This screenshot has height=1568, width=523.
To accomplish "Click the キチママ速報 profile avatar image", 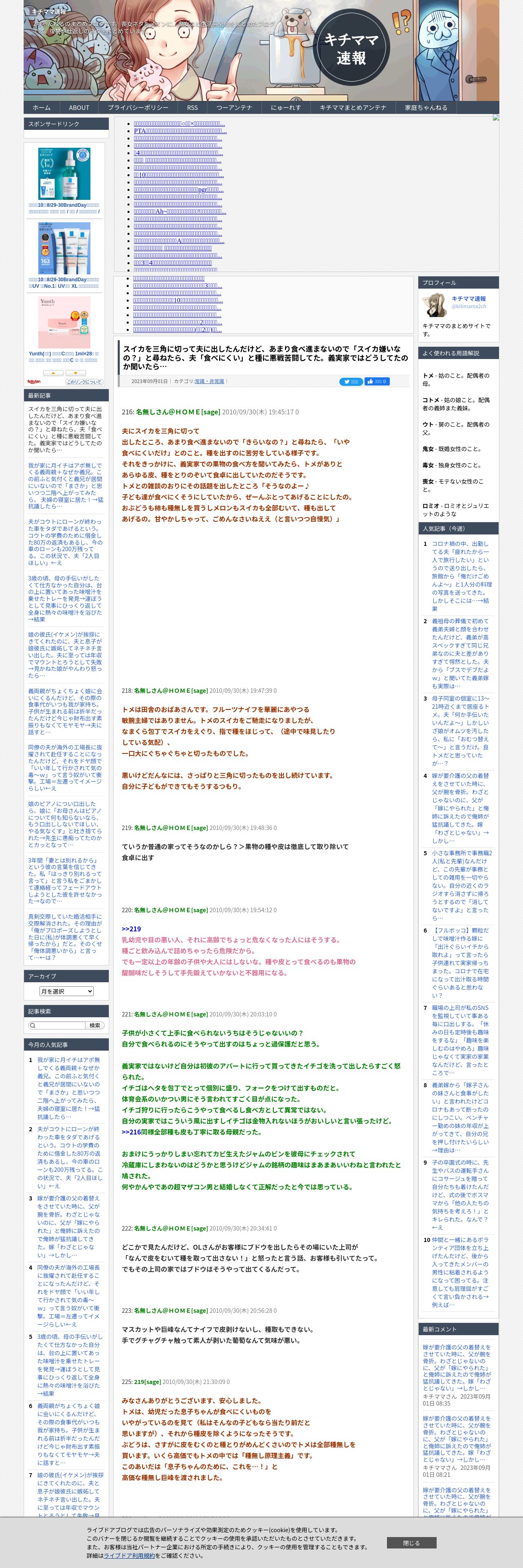I will tap(435, 305).
